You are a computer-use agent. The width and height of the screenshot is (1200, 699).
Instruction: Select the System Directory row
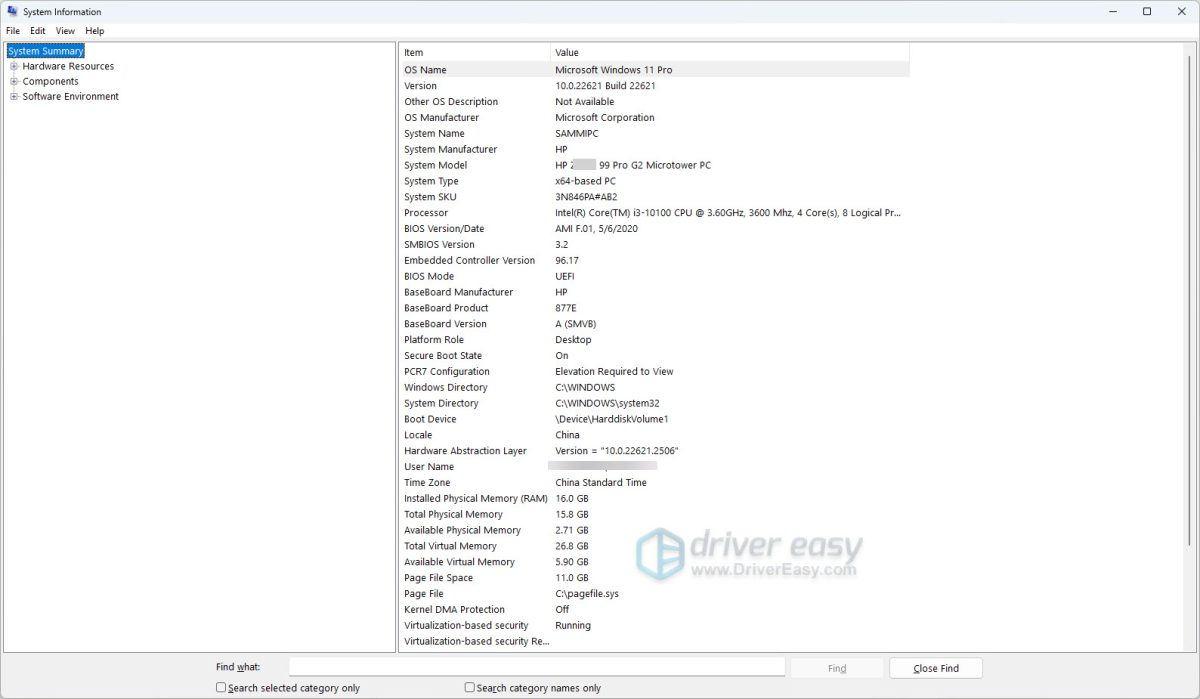tap(655, 403)
